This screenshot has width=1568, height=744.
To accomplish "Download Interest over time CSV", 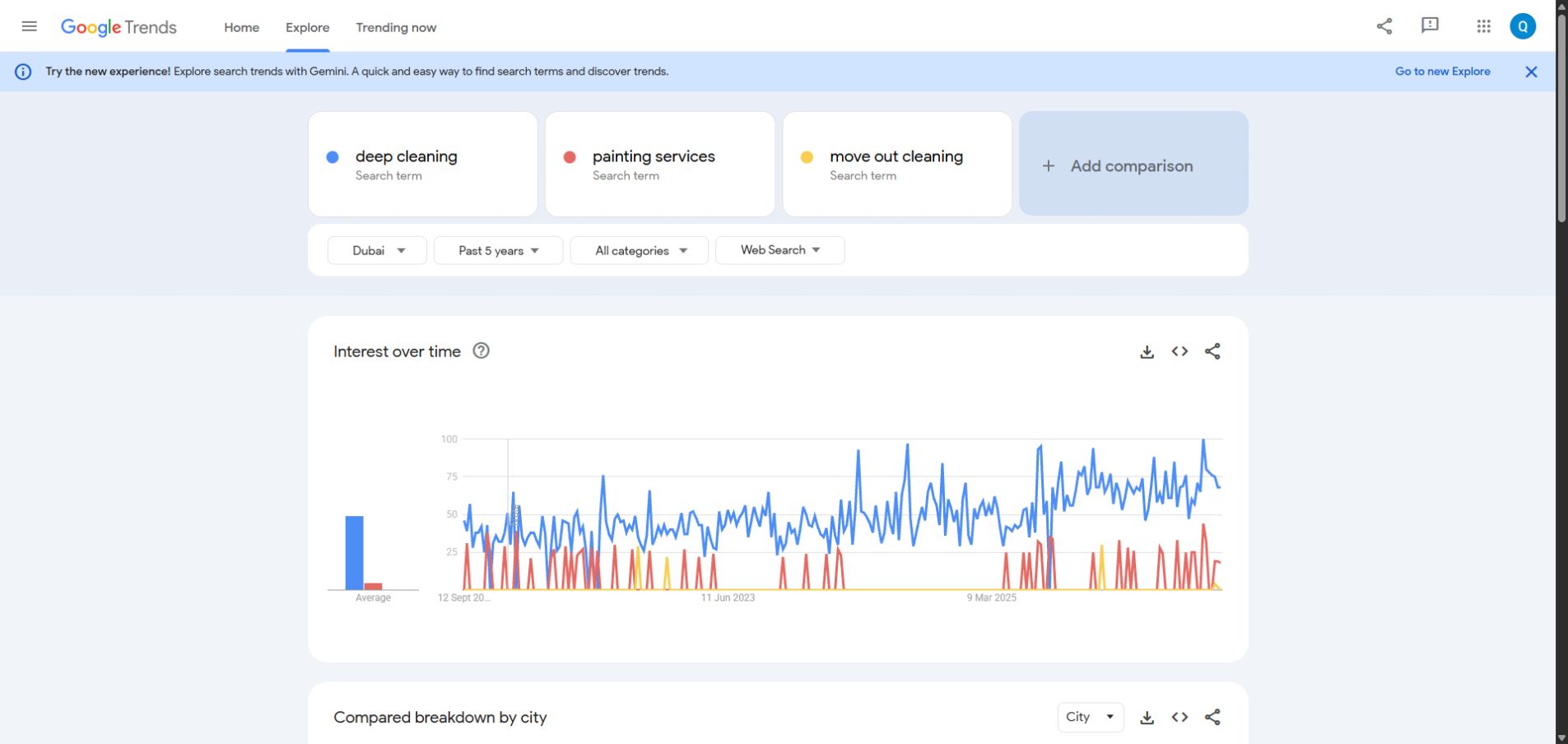I will pos(1147,351).
